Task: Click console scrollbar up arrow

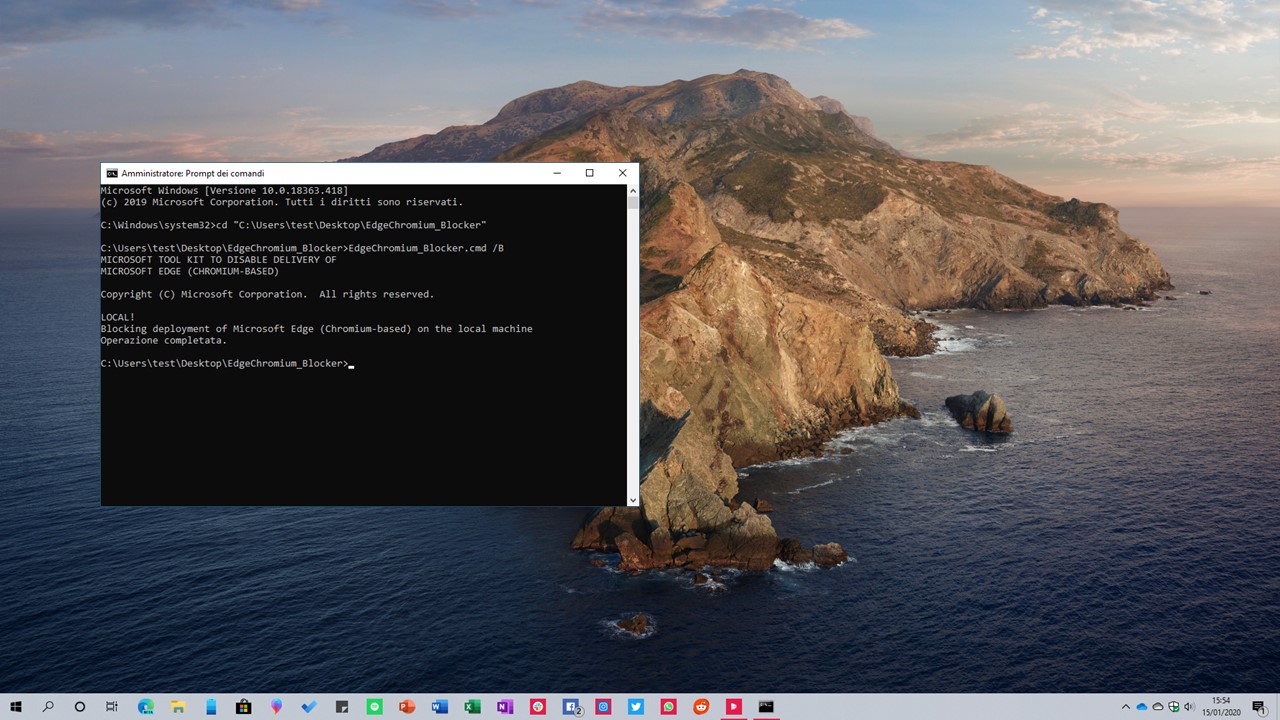Action: (632, 190)
